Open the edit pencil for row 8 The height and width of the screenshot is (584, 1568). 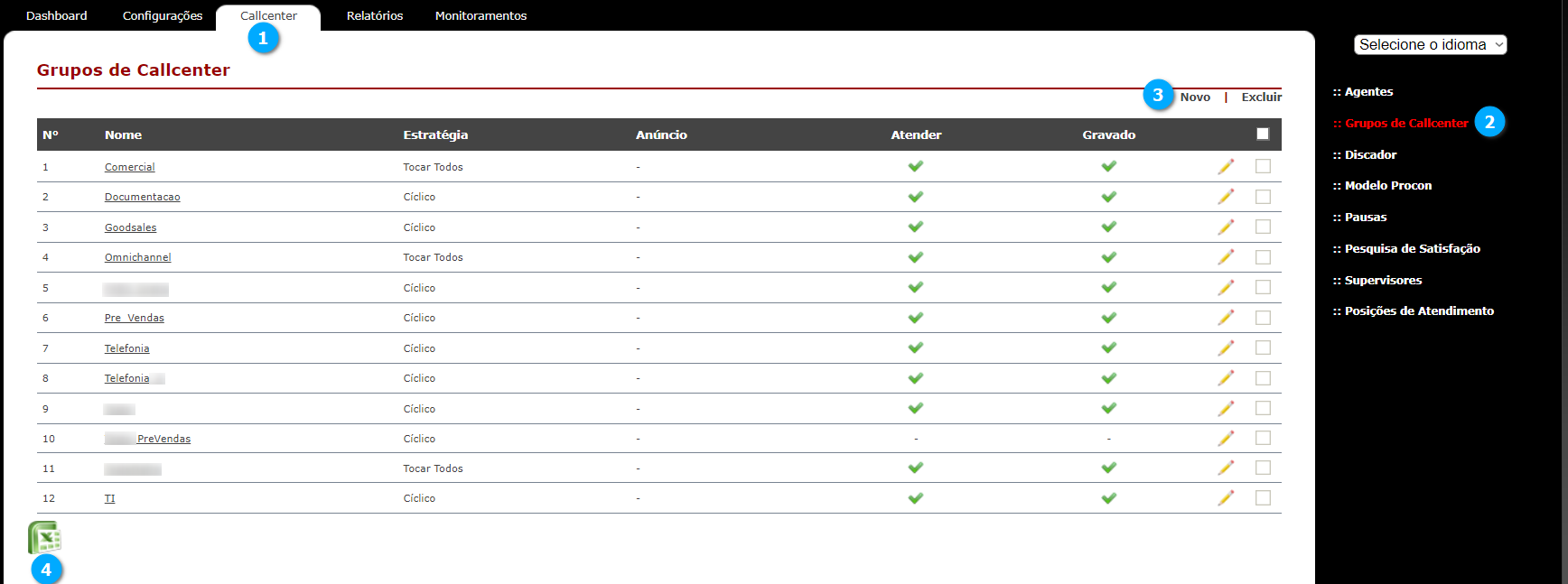[x=1226, y=378]
